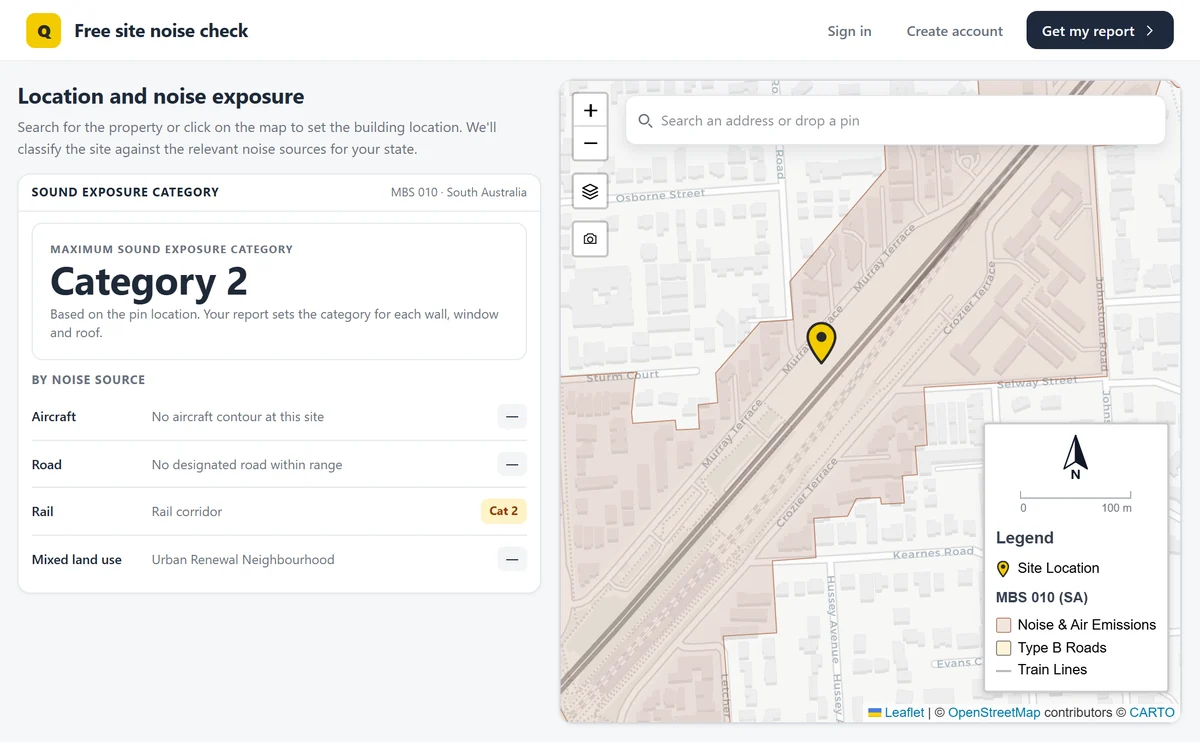
Task: Click the Osborne Street map label
Action: click(x=660, y=196)
